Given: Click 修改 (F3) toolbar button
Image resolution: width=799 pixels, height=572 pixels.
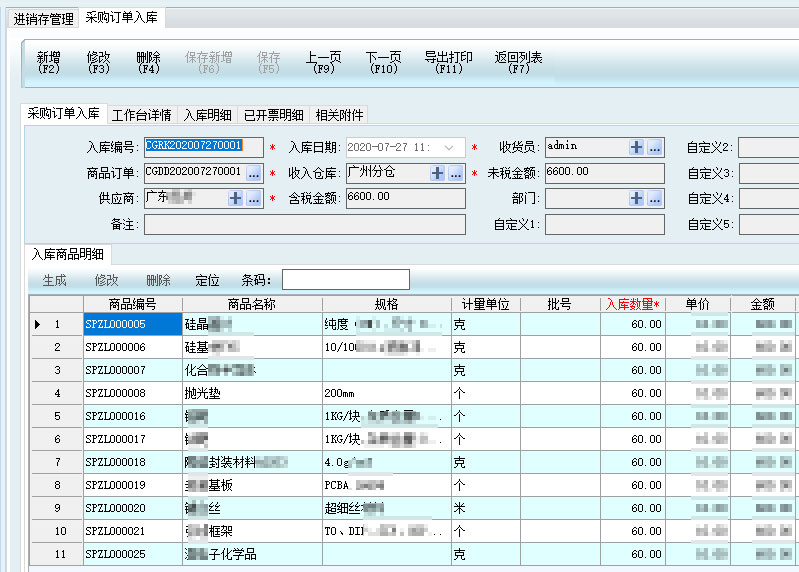Looking at the screenshot, I should coord(98,63).
